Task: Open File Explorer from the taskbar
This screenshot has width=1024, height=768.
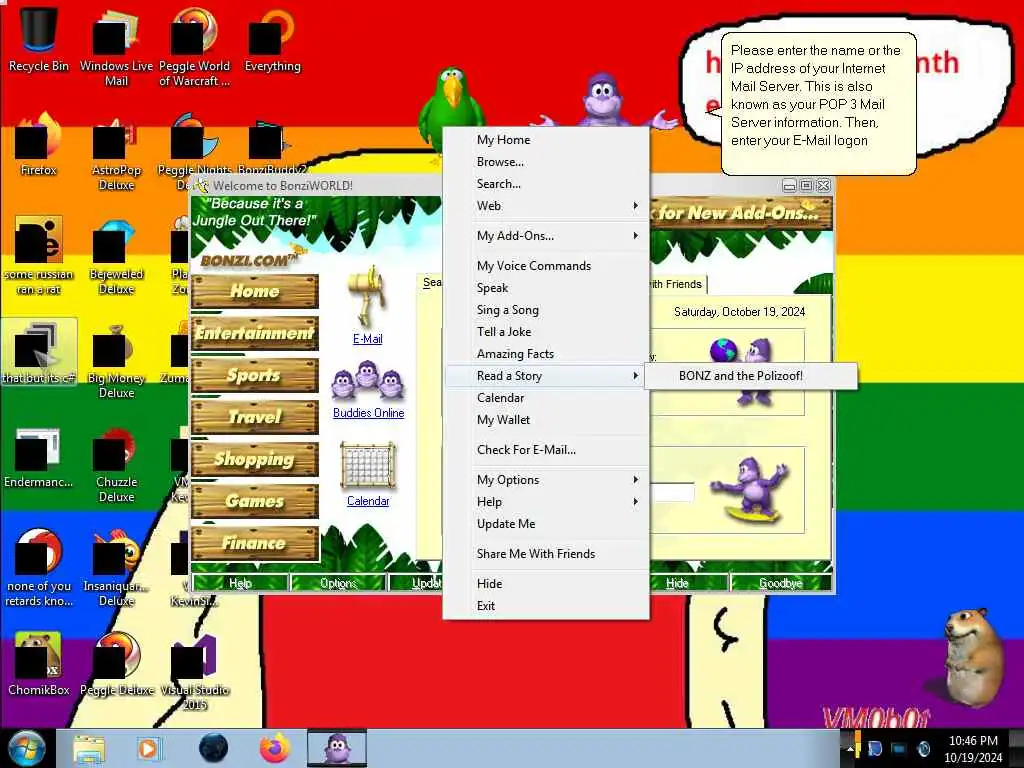Action: [x=89, y=748]
